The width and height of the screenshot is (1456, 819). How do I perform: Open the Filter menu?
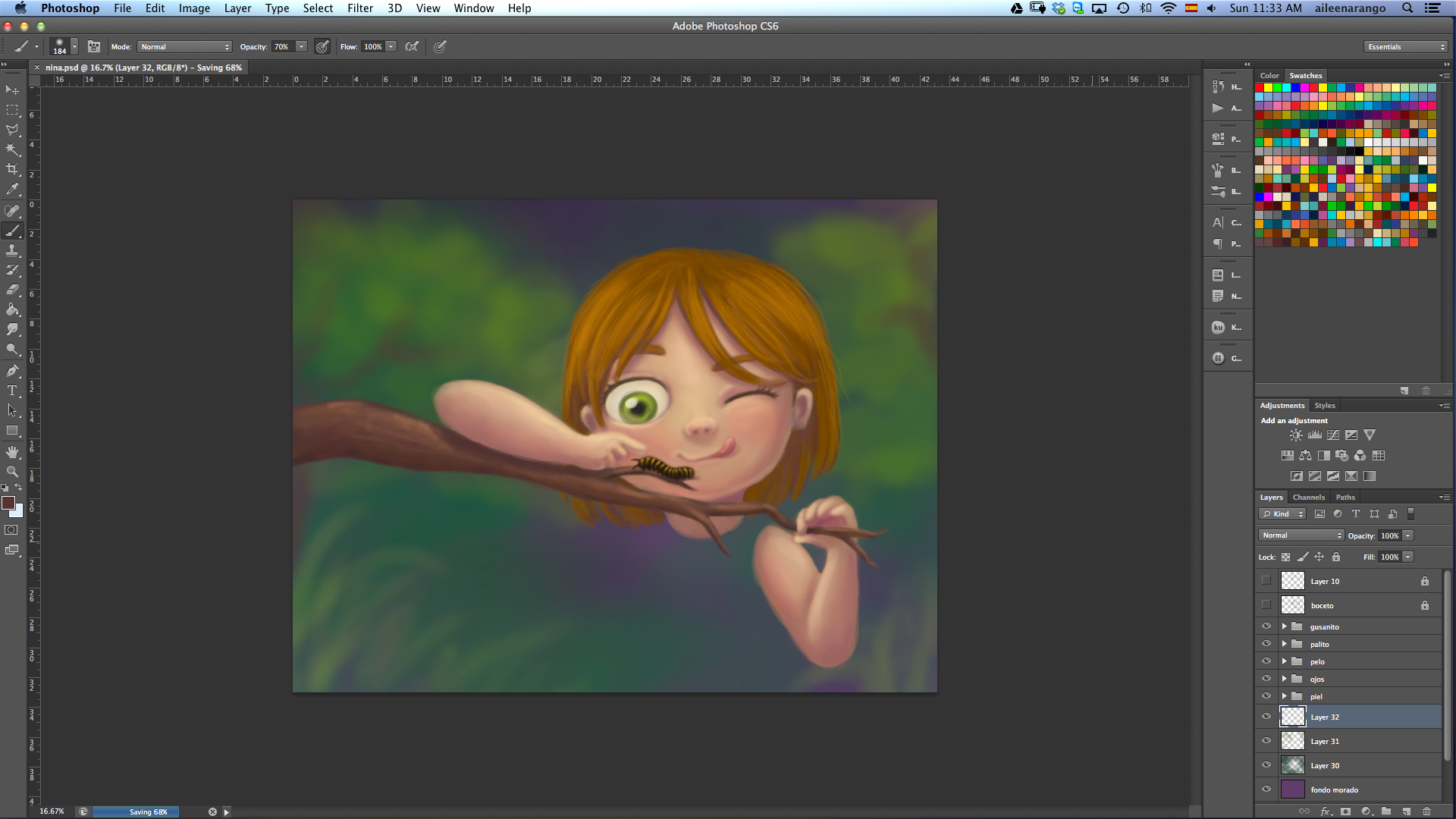(x=359, y=8)
